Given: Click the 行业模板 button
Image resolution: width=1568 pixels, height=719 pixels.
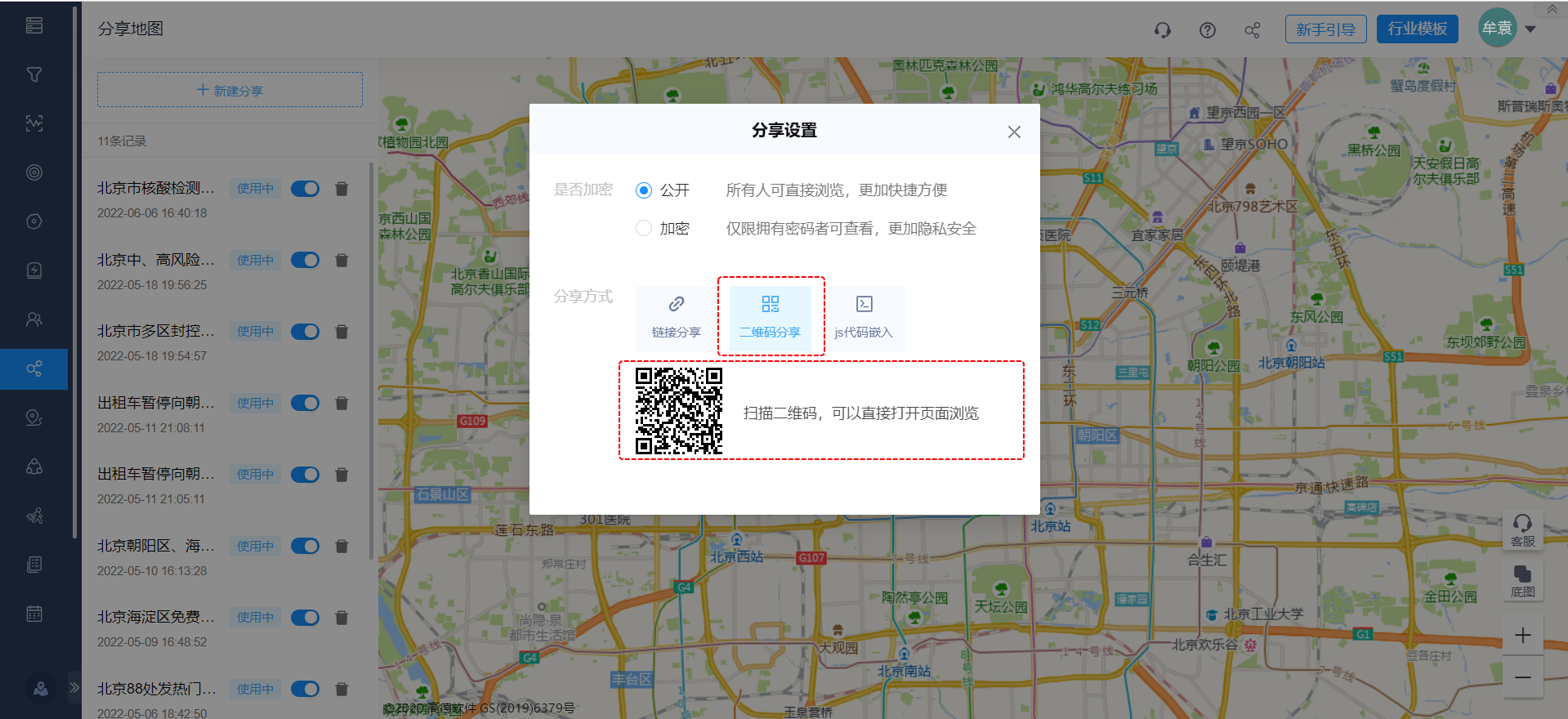Looking at the screenshot, I should click(1417, 29).
